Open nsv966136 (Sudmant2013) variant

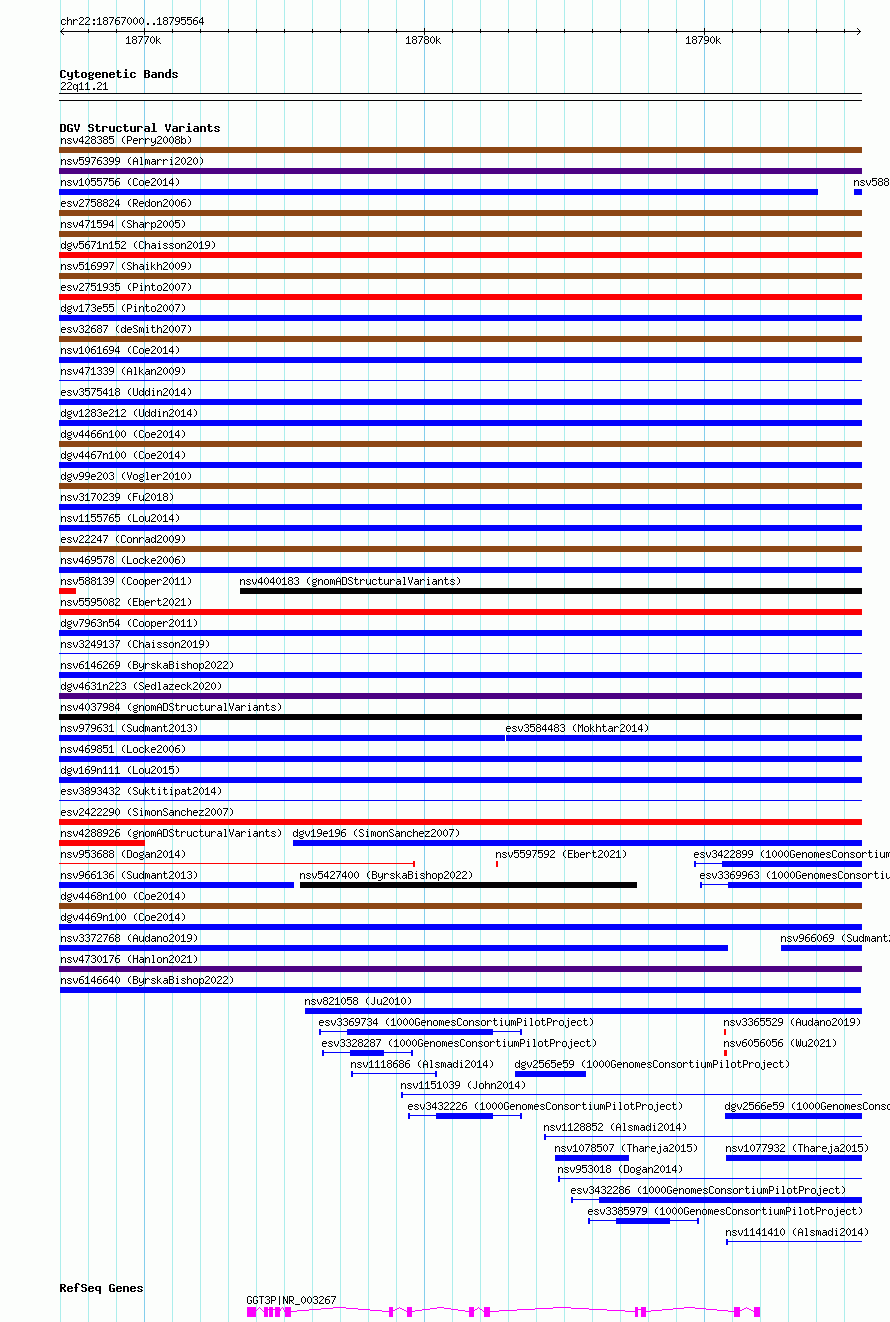click(129, 875)
